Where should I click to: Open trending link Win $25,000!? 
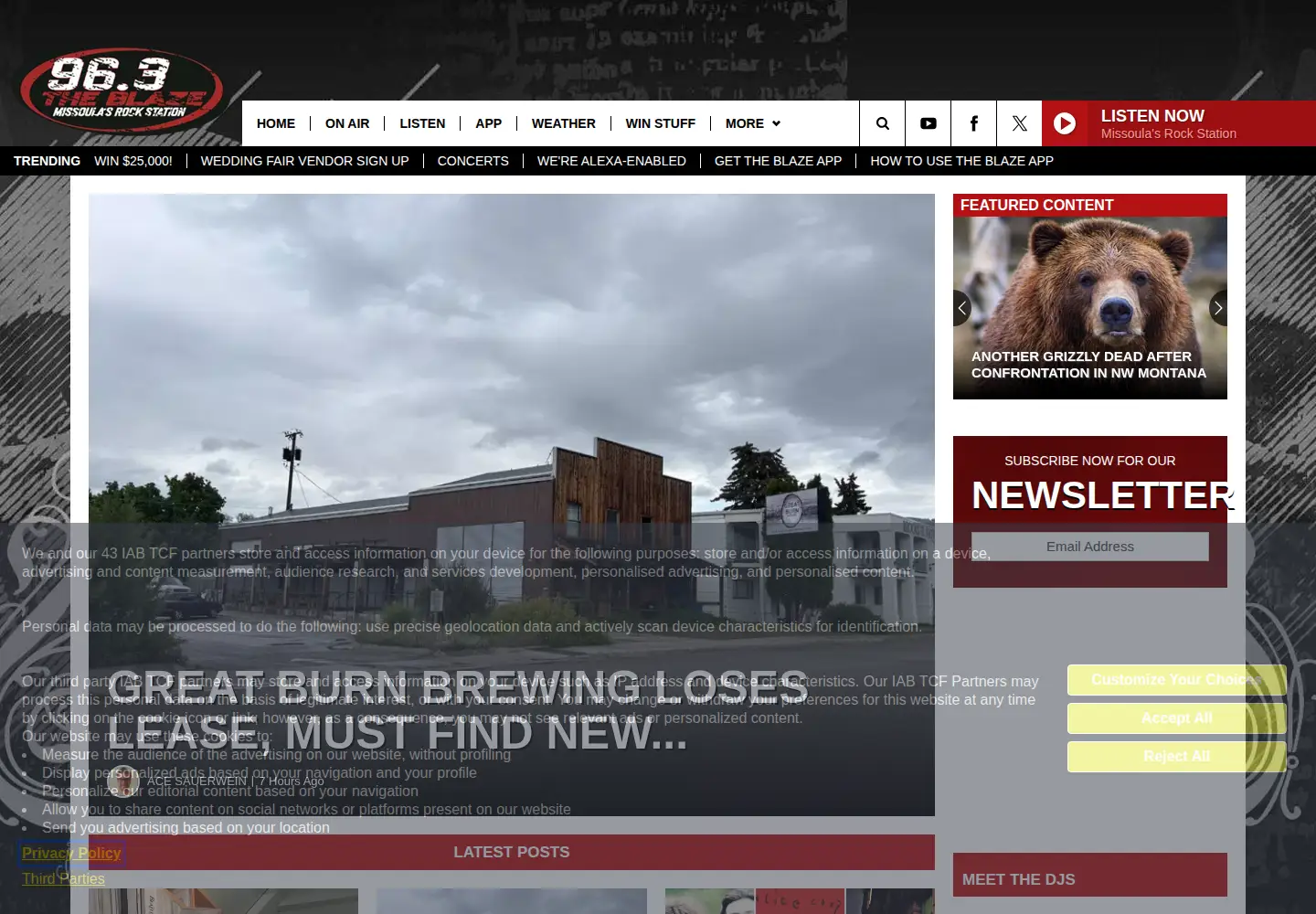click(133, 161)
